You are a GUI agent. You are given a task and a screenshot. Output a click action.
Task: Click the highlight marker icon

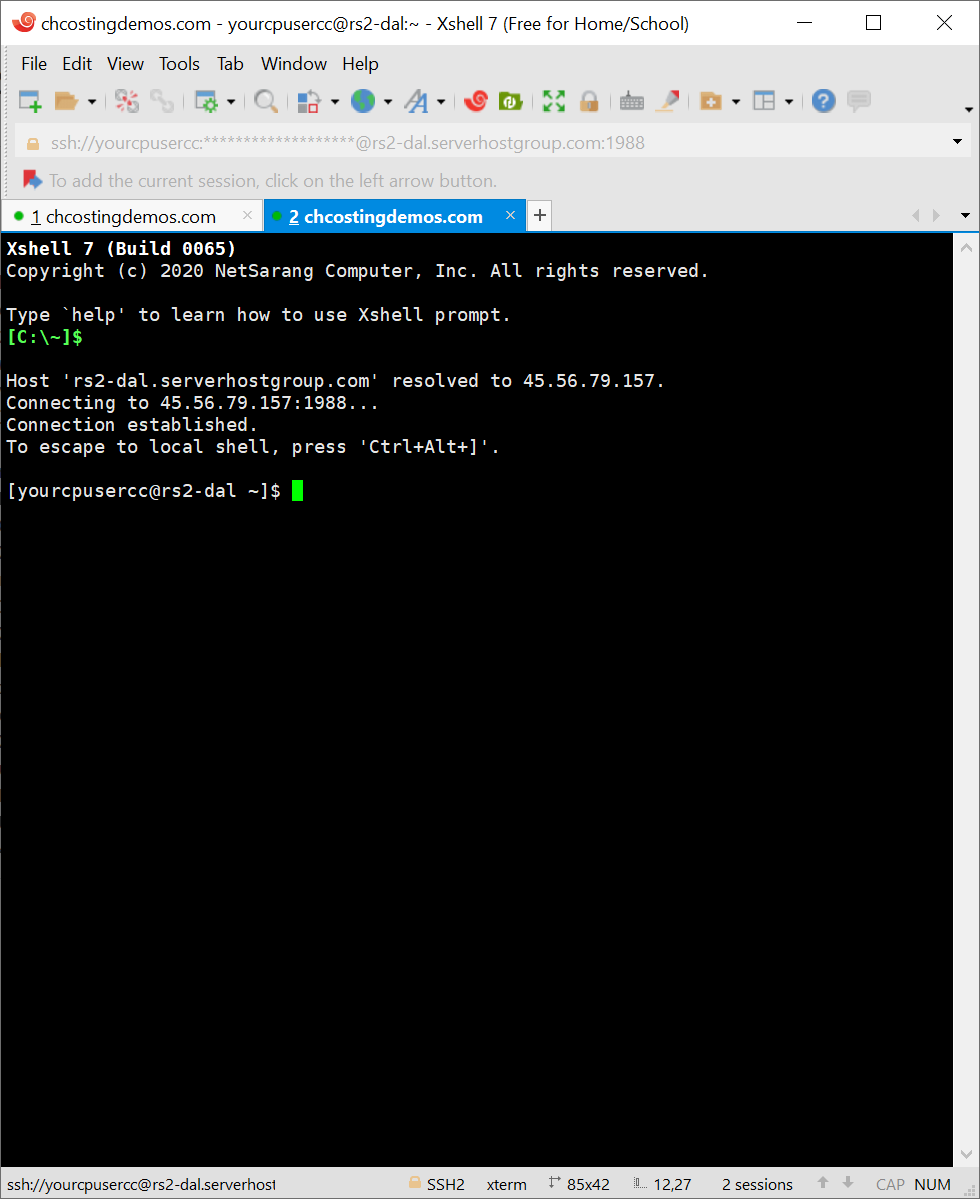tap(668, 101)
